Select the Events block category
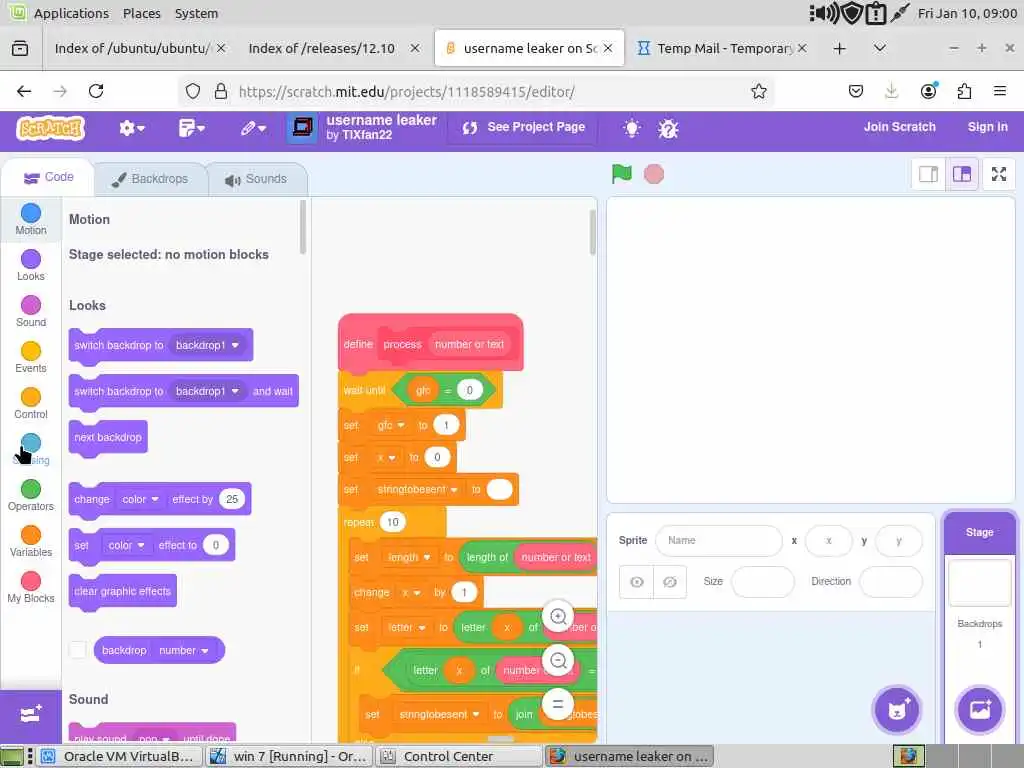Viewport: 1024px width, 768px height. click(x=31, y=357)
